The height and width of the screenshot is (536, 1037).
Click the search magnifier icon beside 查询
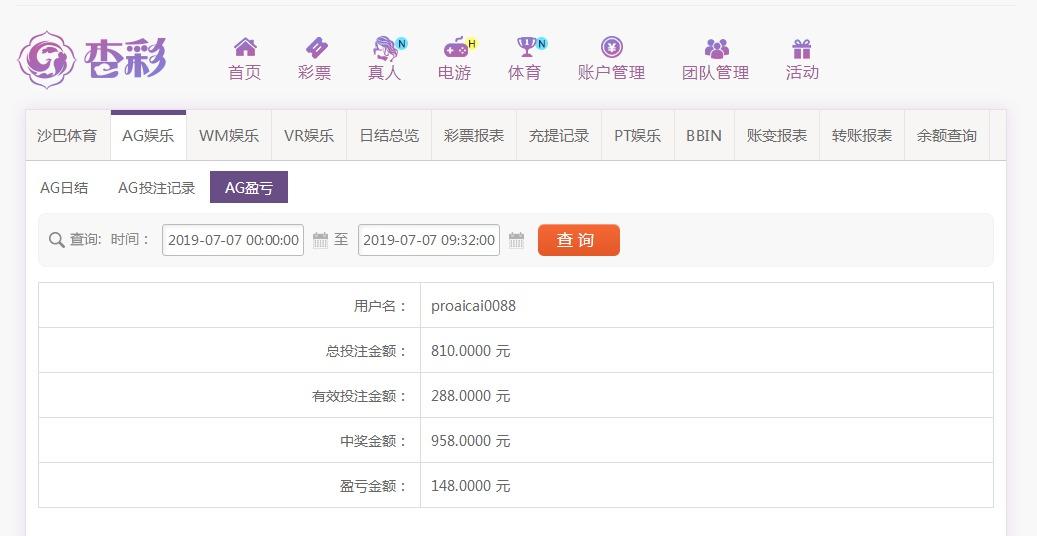(x=57, y=240)
